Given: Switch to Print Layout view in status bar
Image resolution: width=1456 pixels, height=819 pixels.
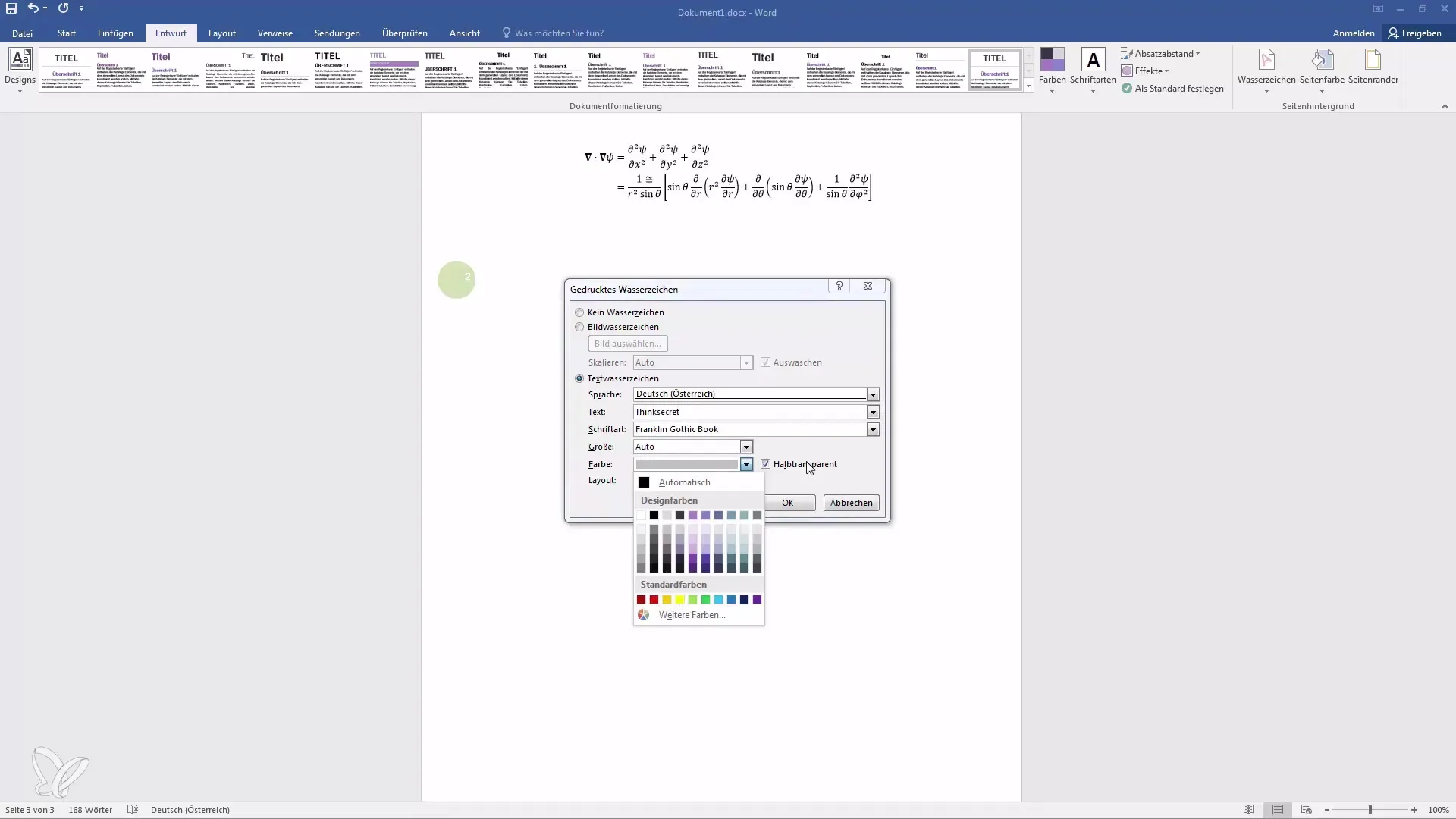Looking at the screenshot, I should coord(1278,810).
